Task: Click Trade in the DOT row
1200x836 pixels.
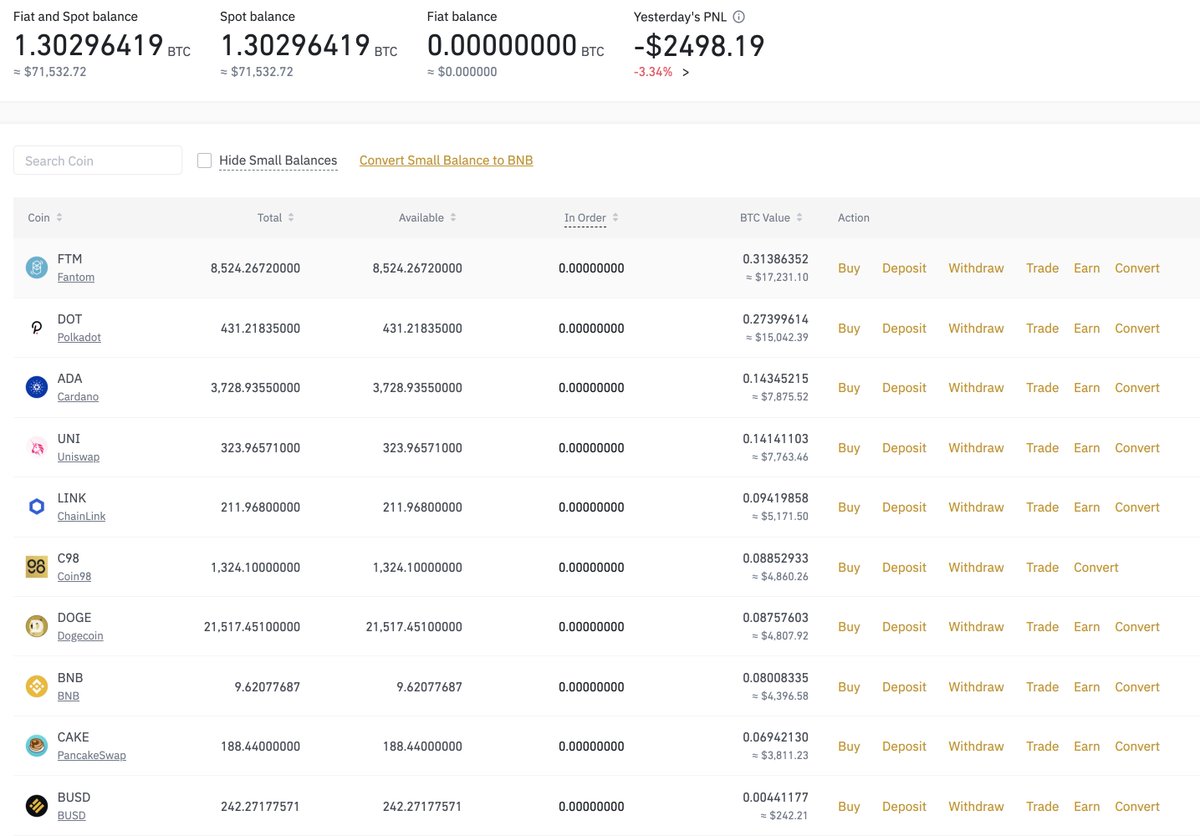Action: pos(1042,328)
